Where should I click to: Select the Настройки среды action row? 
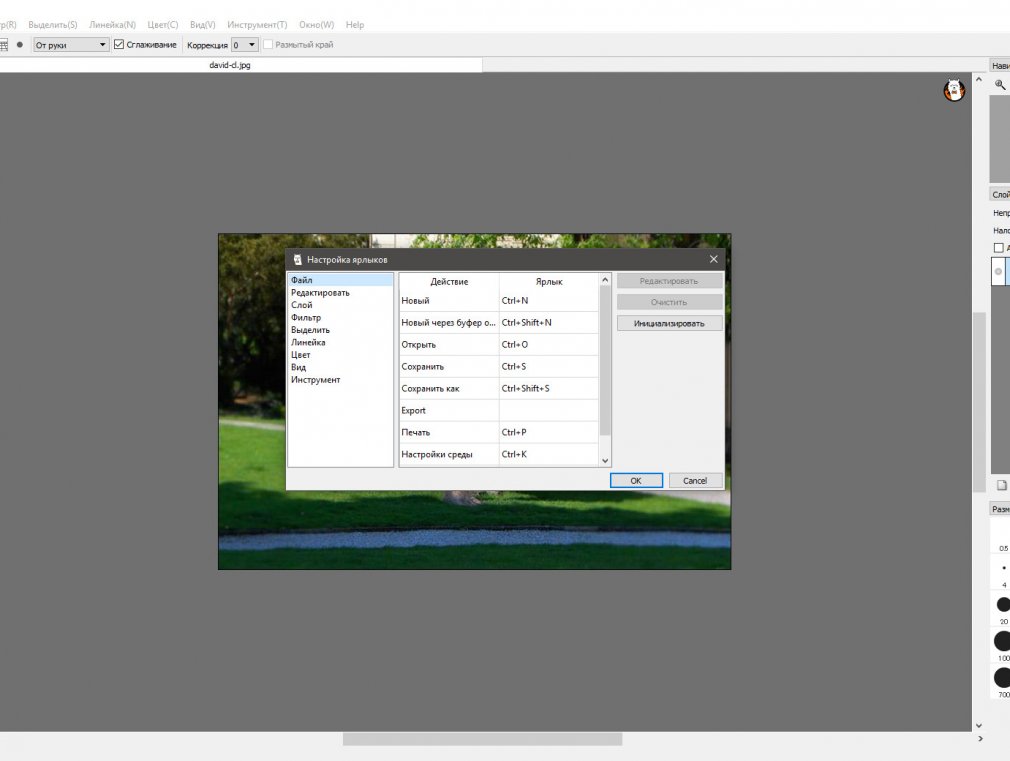(x=499, y=454)
